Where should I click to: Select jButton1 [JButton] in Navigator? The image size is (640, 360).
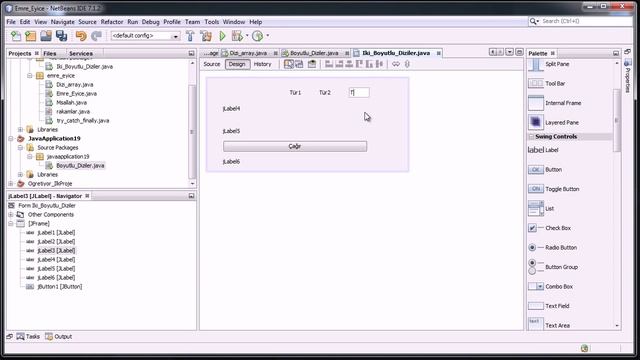coord(60,287)
